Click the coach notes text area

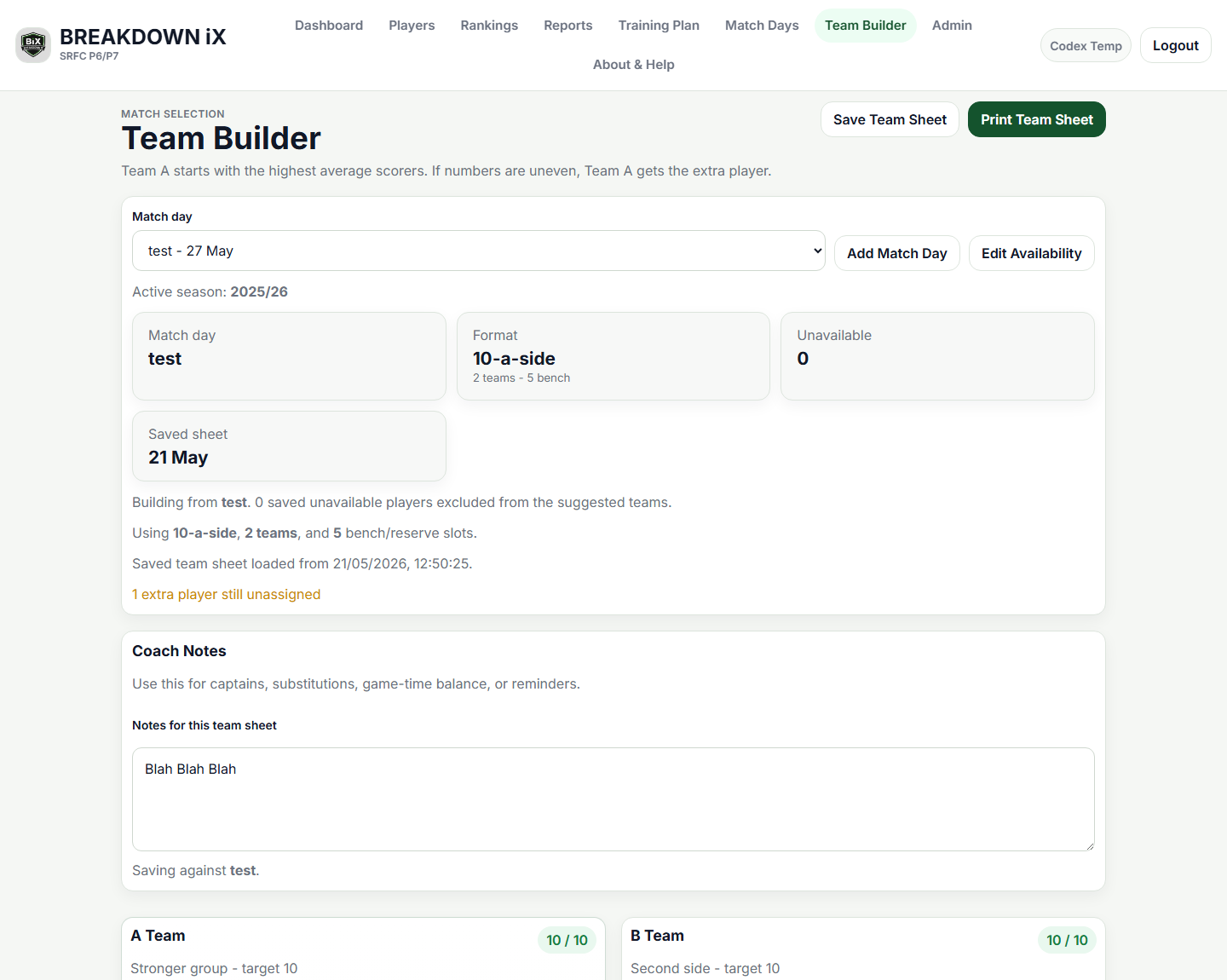pos(613,799)
